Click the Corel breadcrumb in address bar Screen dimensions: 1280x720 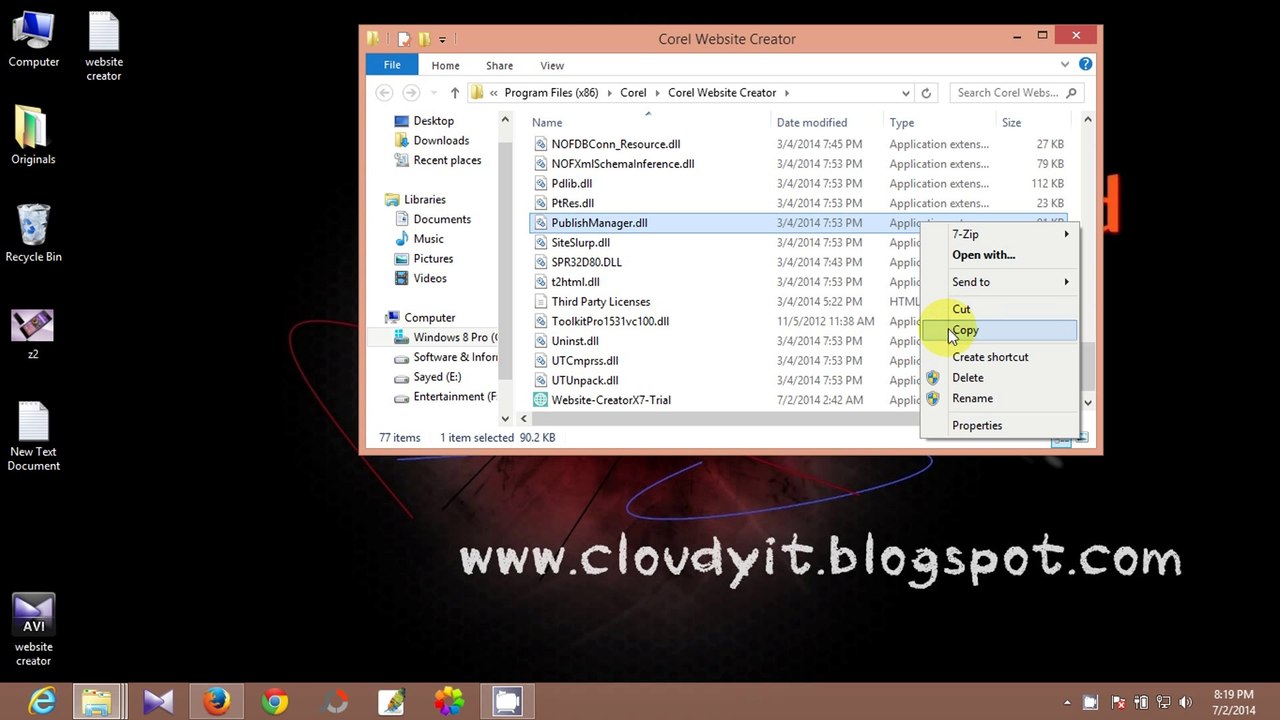(x=633, y=93)
